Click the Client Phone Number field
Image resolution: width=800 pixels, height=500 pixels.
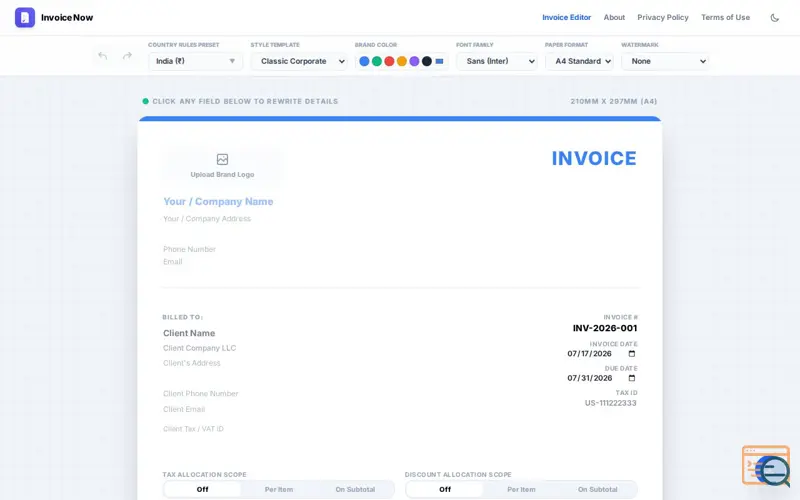tap(201, 393)
